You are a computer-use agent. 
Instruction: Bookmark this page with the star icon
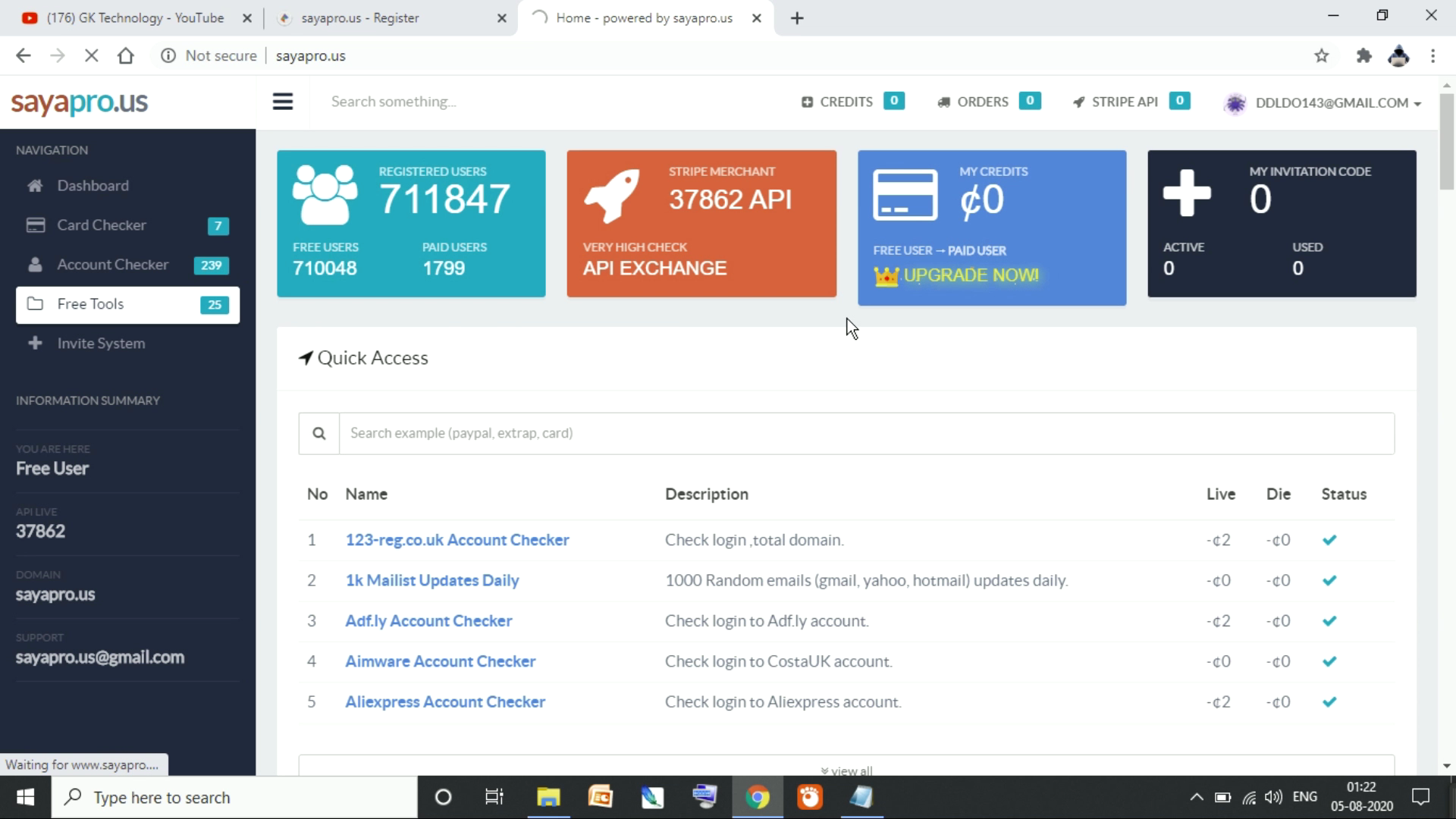[1322, 55]
